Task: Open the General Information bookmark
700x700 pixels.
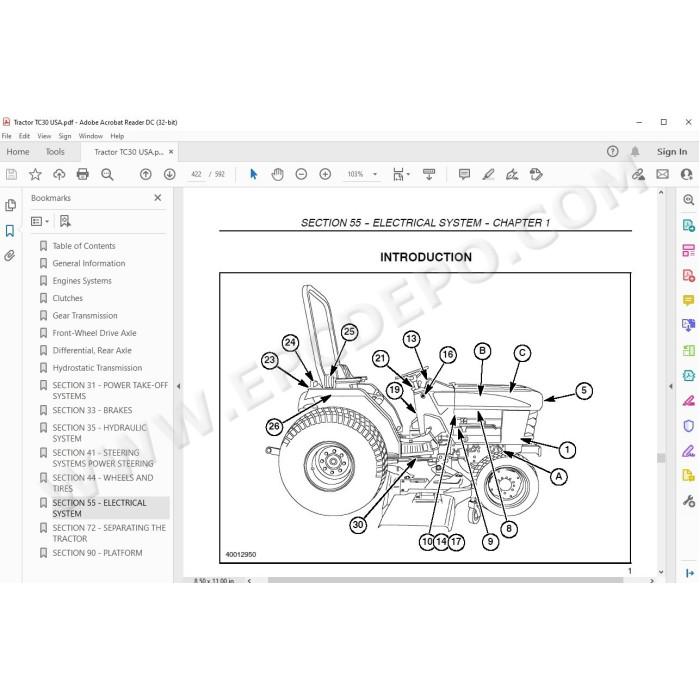Action: 89,263
